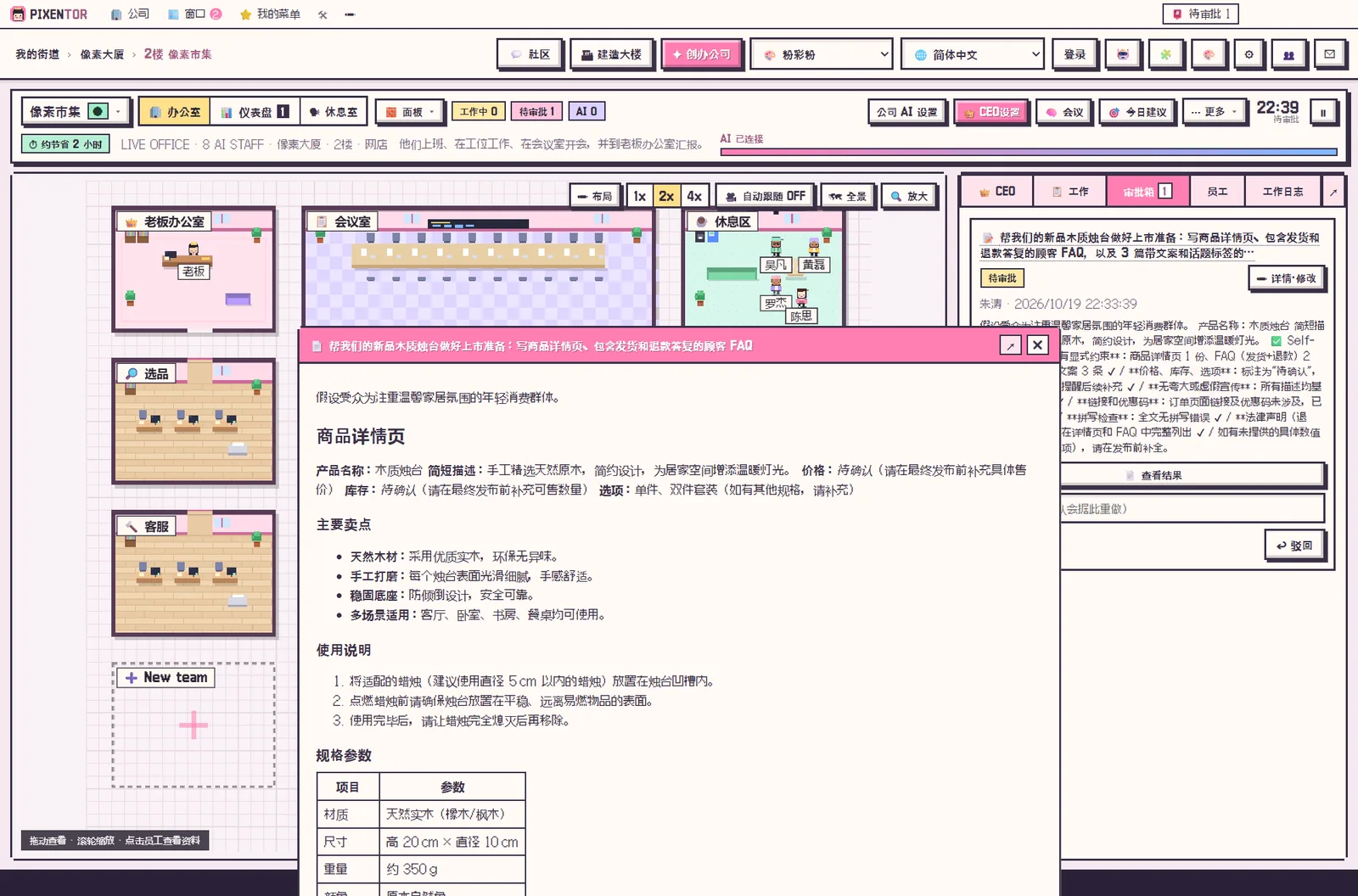
Task: Click the 像素大厦 breadcrumb link
Action: coord(102,54)
